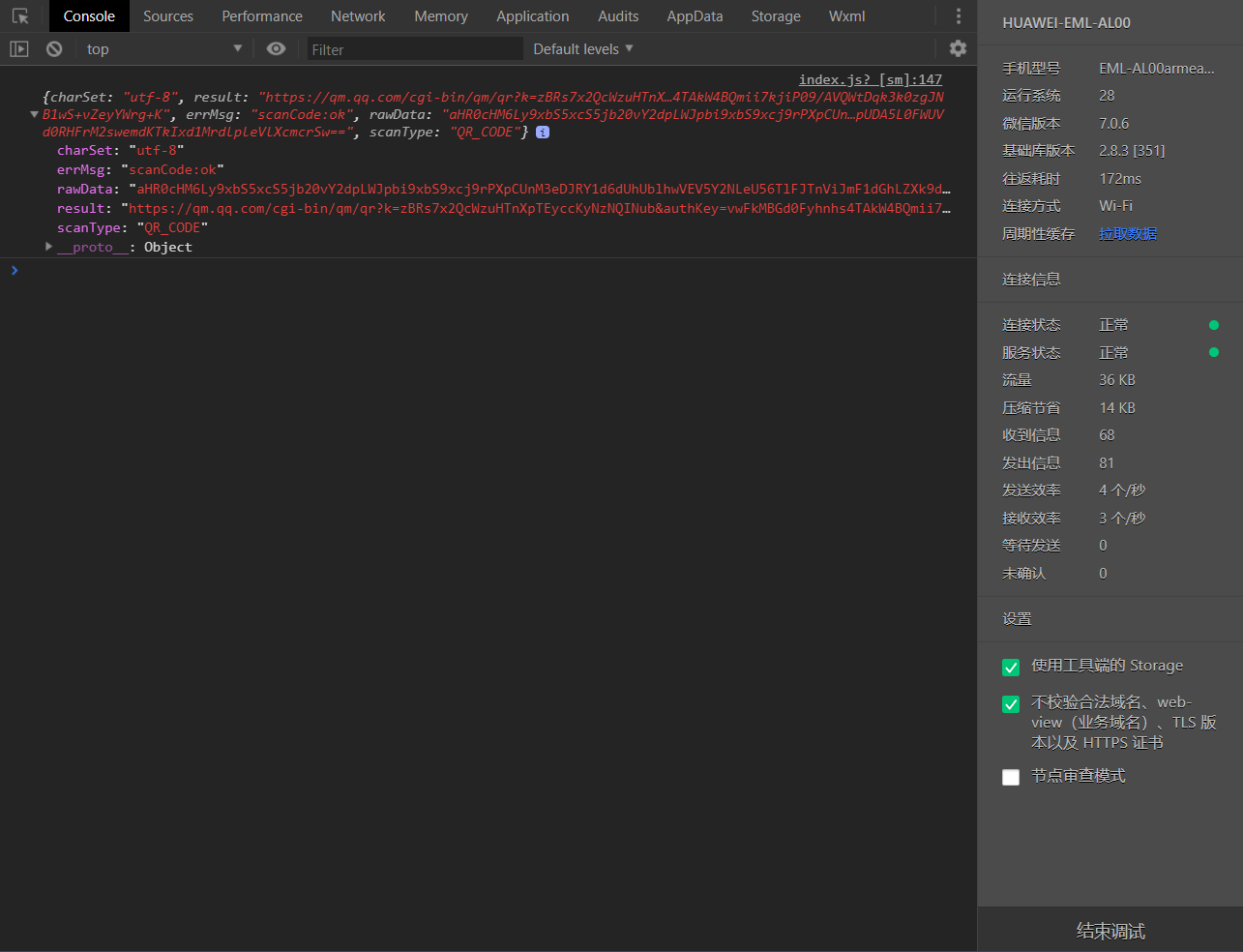This screenshot has height=952, width=1243.
Task: Open the AppData tab
Action: (x=695, y=16)
